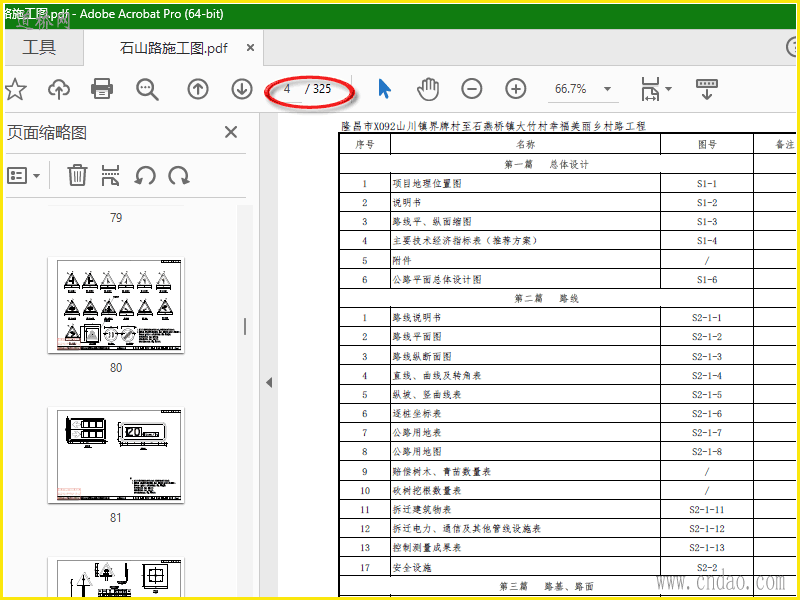Click 砍树挖根数量表 entry

[x=427, y=491]
